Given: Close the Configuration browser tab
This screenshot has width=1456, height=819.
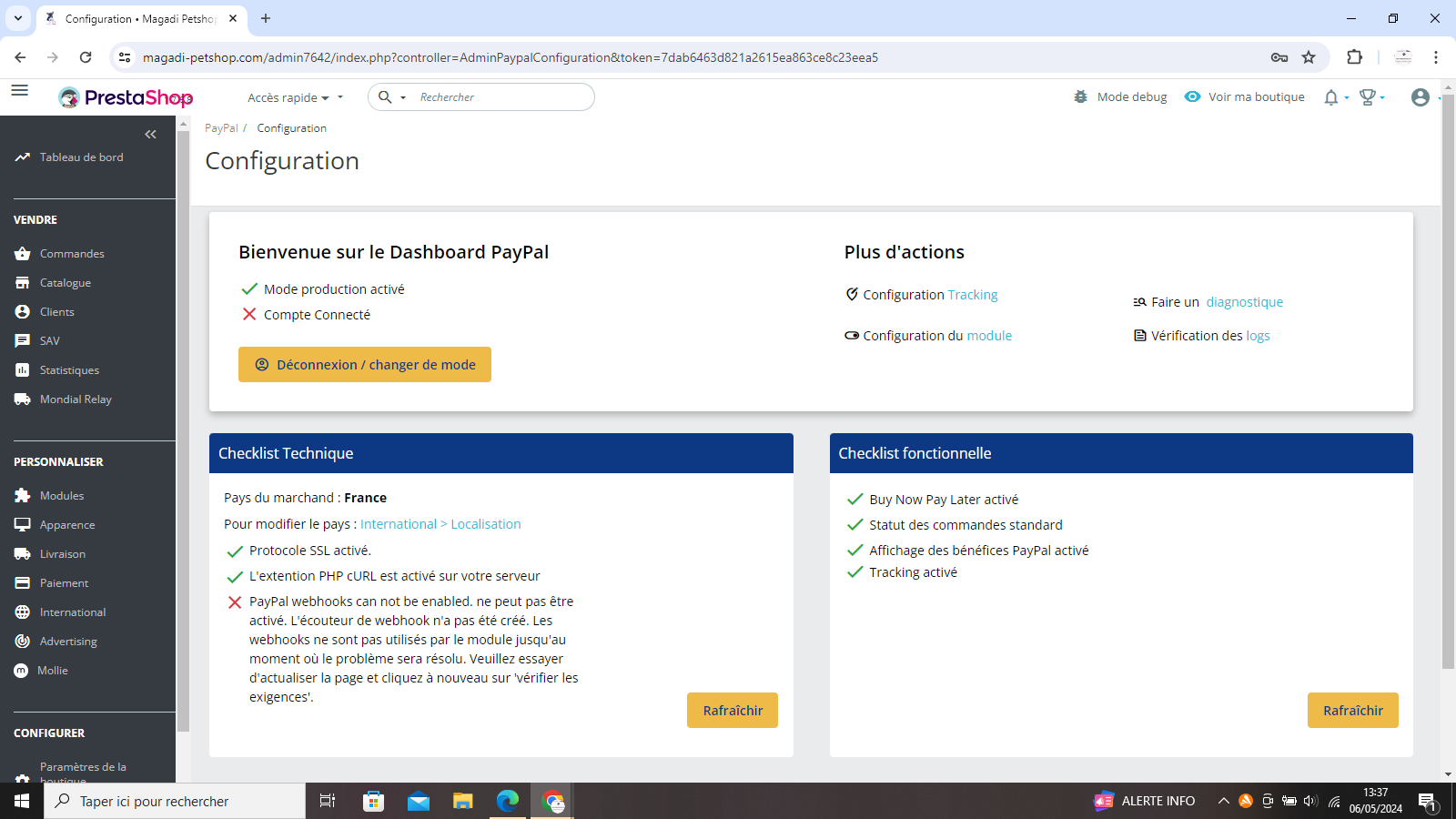Looking at the screenshot, I should pyautogui.click(x=233, y=18).
